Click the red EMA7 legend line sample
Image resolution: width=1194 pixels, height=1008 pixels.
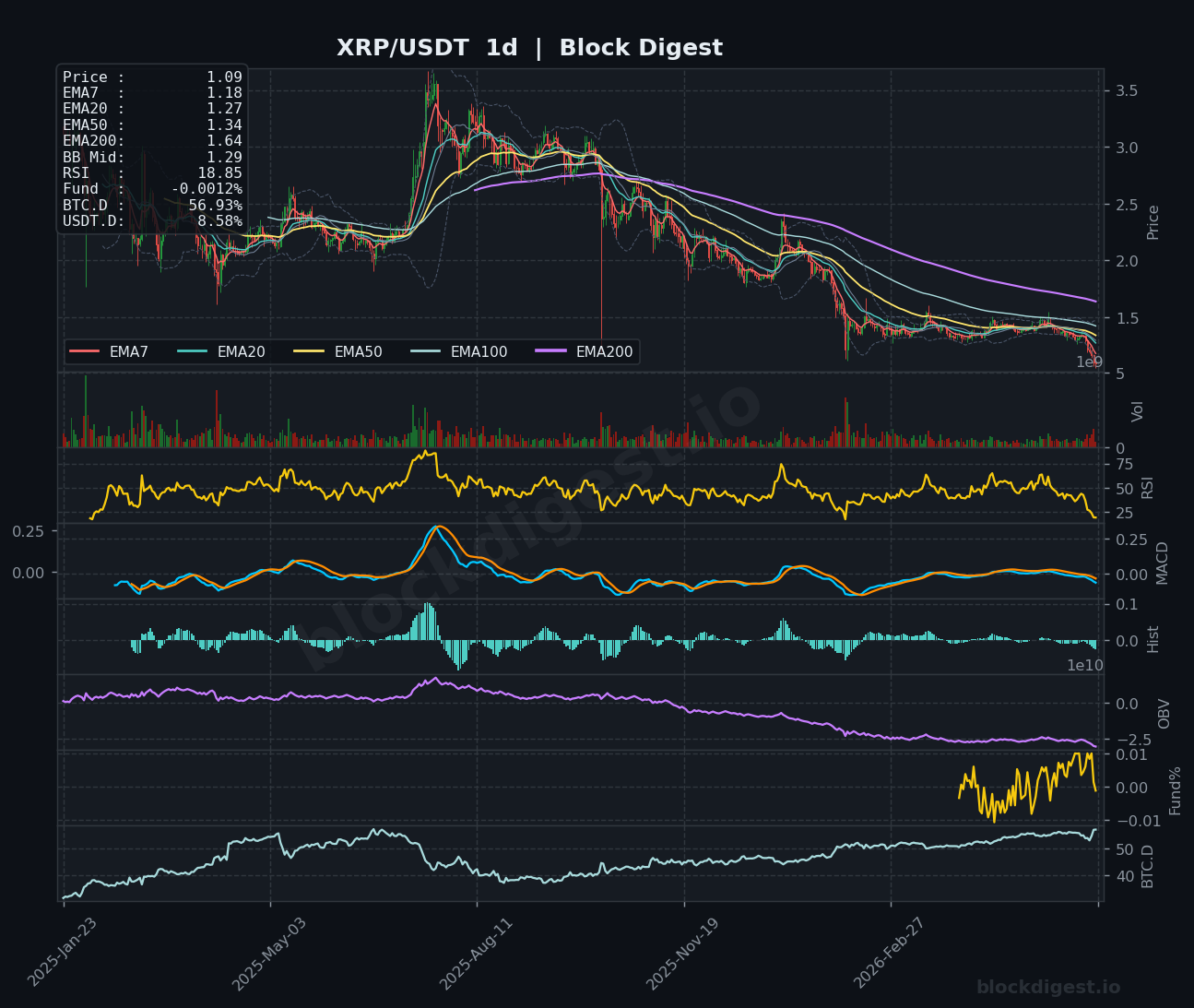pyautogui.click(x=85, y=351)
